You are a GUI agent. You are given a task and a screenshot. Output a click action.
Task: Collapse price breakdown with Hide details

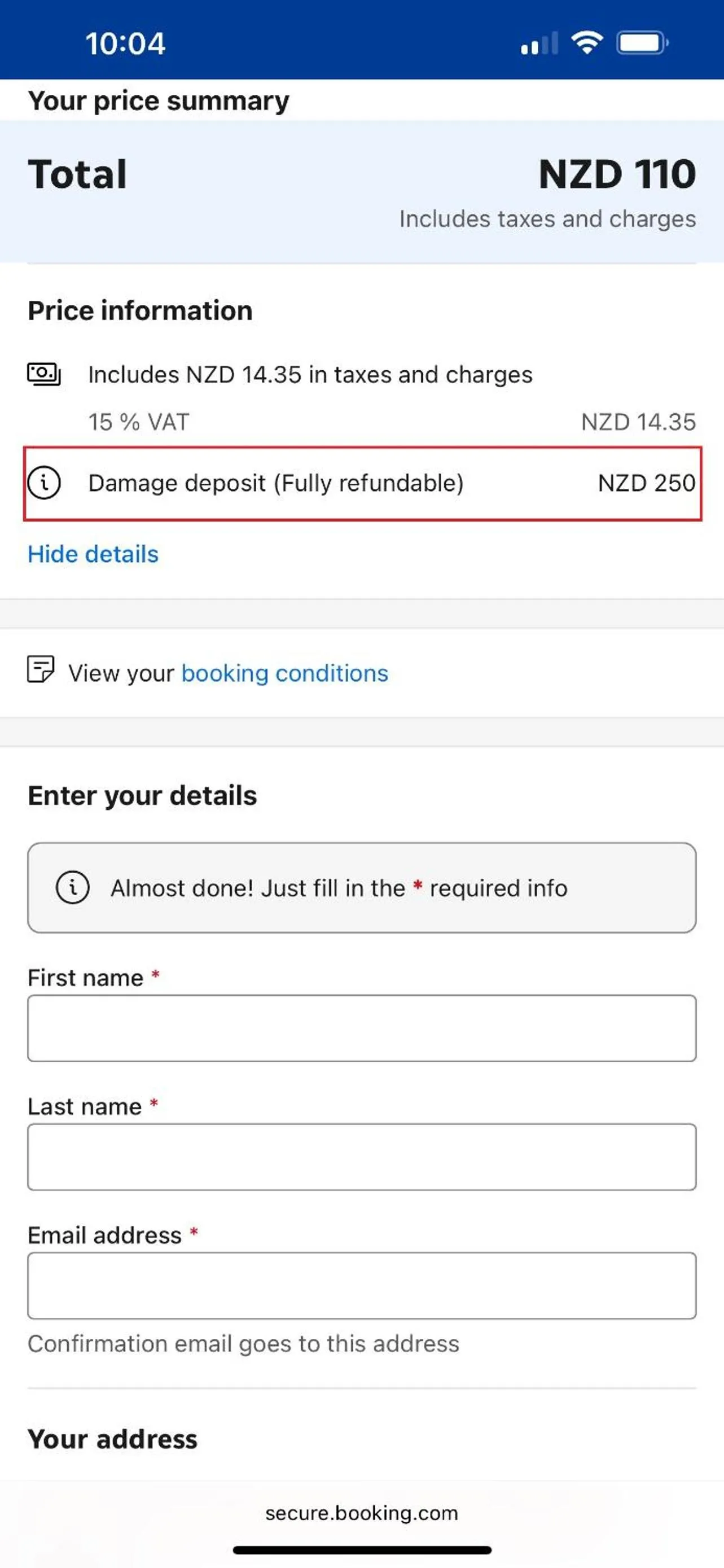tap(93, 554)
